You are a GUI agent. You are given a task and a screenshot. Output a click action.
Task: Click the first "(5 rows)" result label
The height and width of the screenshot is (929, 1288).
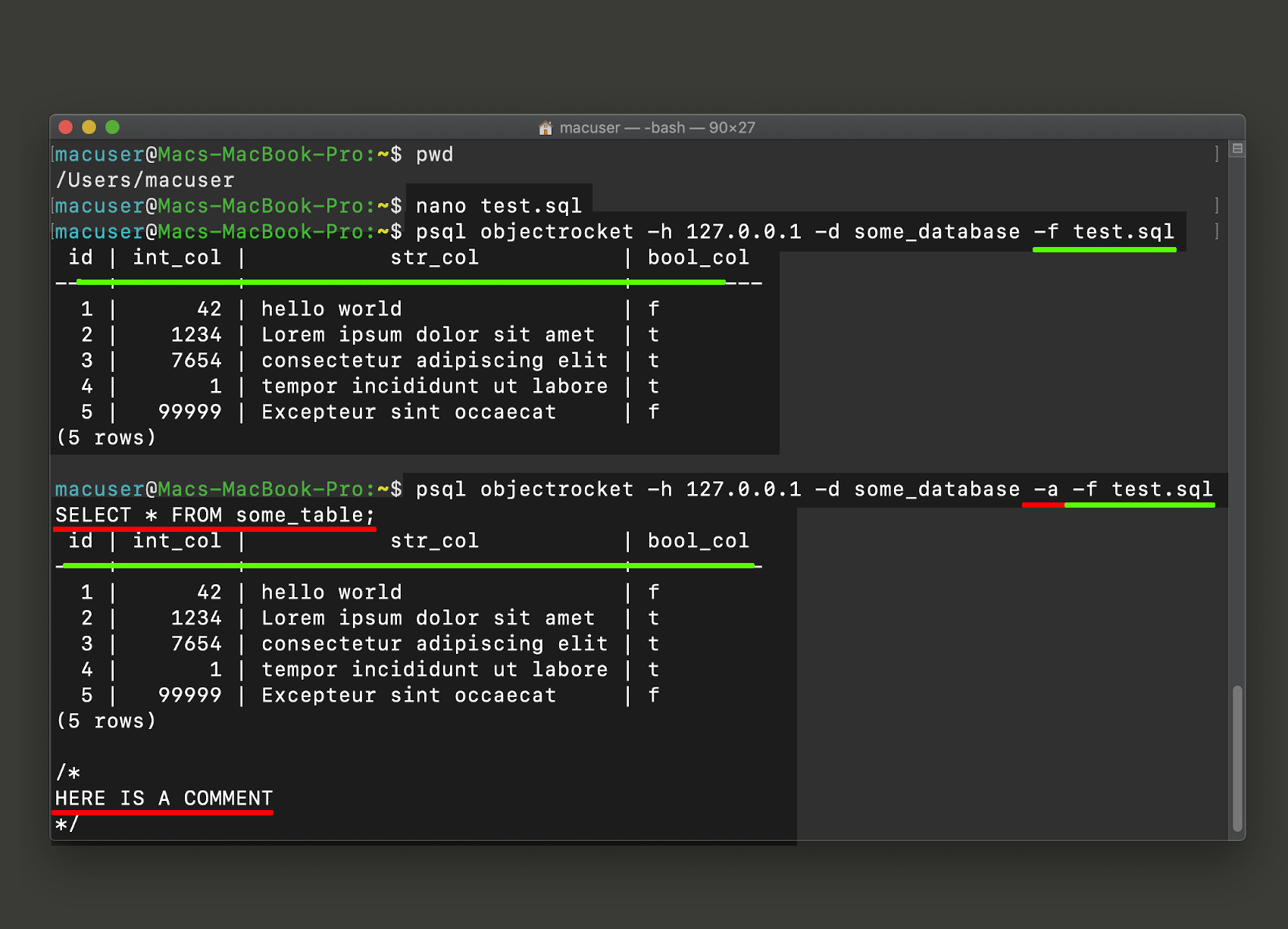coord(106,437)
